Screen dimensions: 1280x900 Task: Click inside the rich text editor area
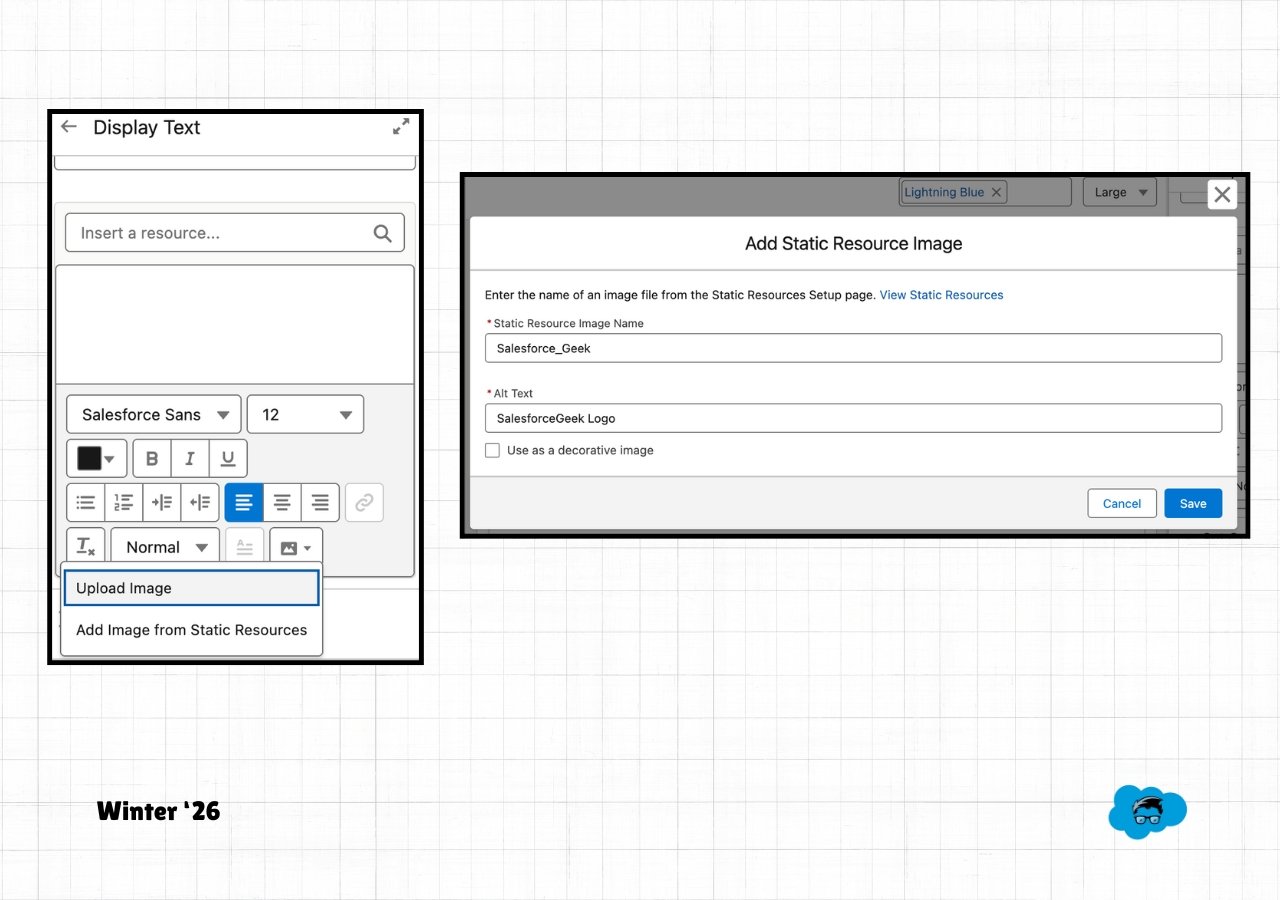click(235, 324)
